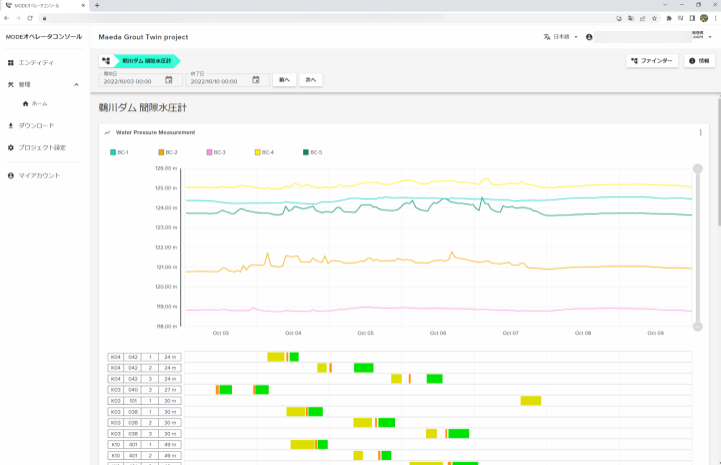Collapse the 管理 sidebar section
This screenshot has height=465, width=721.
point(77,85)
